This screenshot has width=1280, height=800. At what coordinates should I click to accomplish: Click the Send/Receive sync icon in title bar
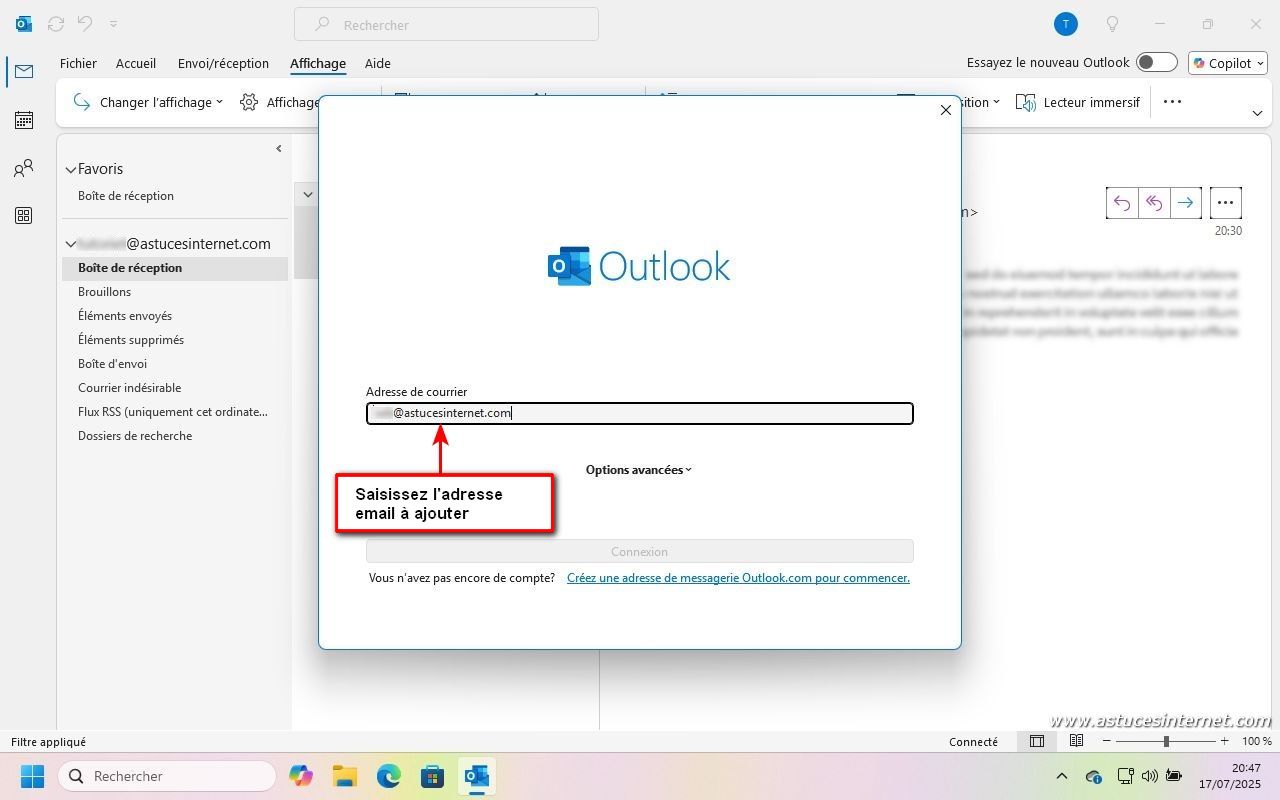(x=56, y=24)
